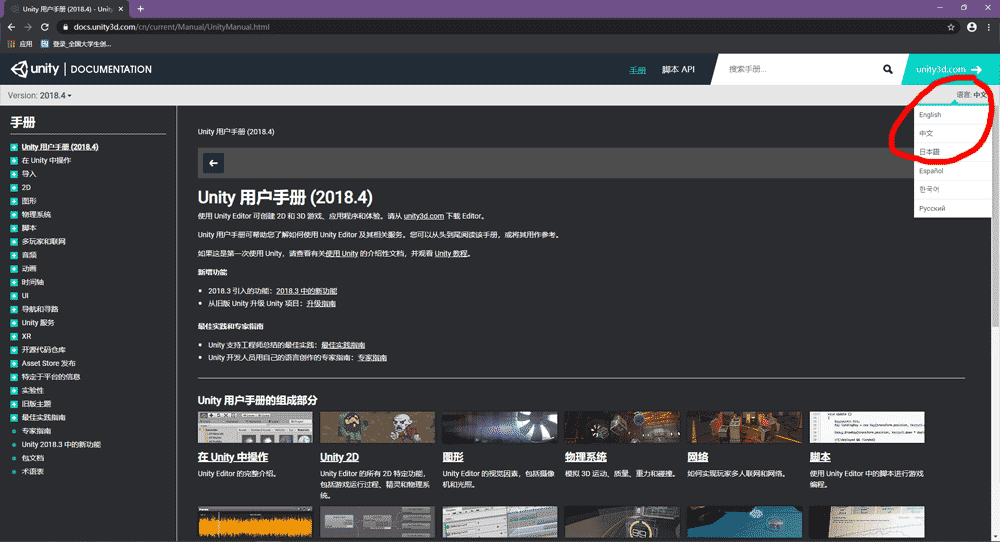
Task: Select Unity 用户手册 (2018.4) sidebar entry
Action: tap(60, 147)
